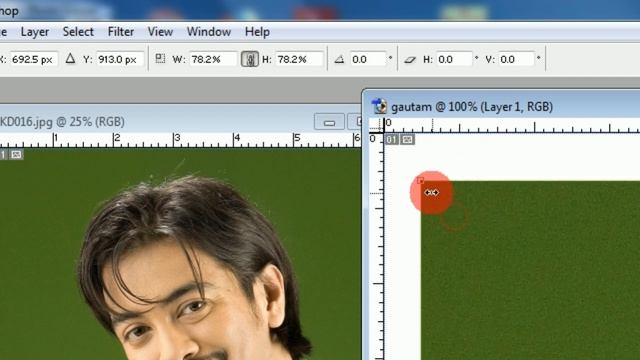Click the gautam document window icon
The height and width of the screenshot is (360, 640).
[379, 106]
